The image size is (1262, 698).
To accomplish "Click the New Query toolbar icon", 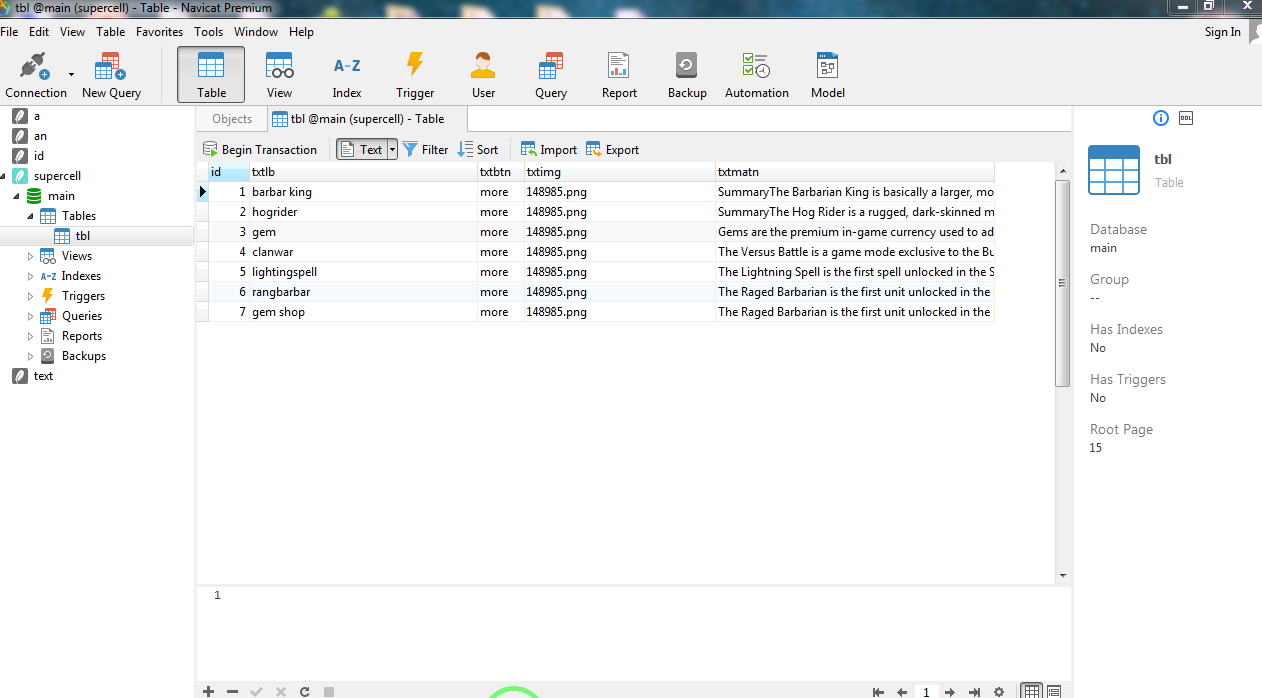I will (111, 75).
